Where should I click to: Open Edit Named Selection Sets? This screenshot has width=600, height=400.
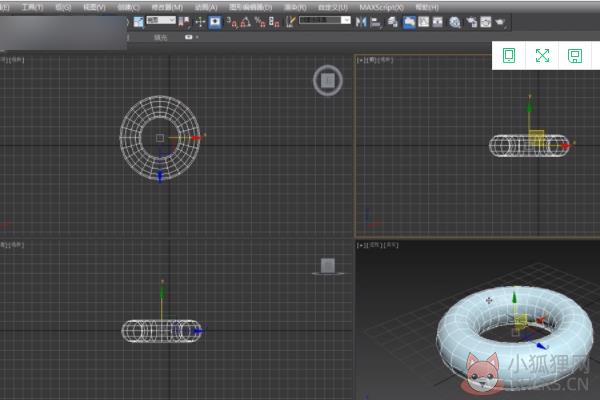[x=290, y=22]
